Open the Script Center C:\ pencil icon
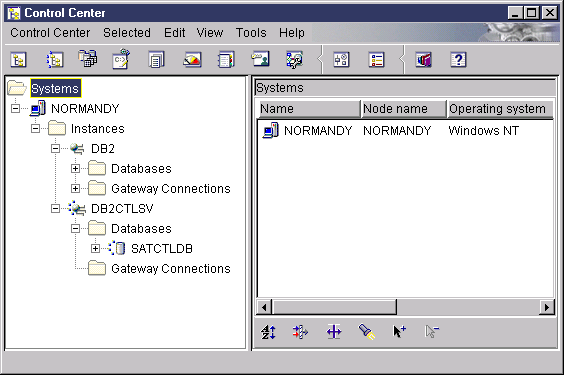The image size is (564, 376). point(121,59)
